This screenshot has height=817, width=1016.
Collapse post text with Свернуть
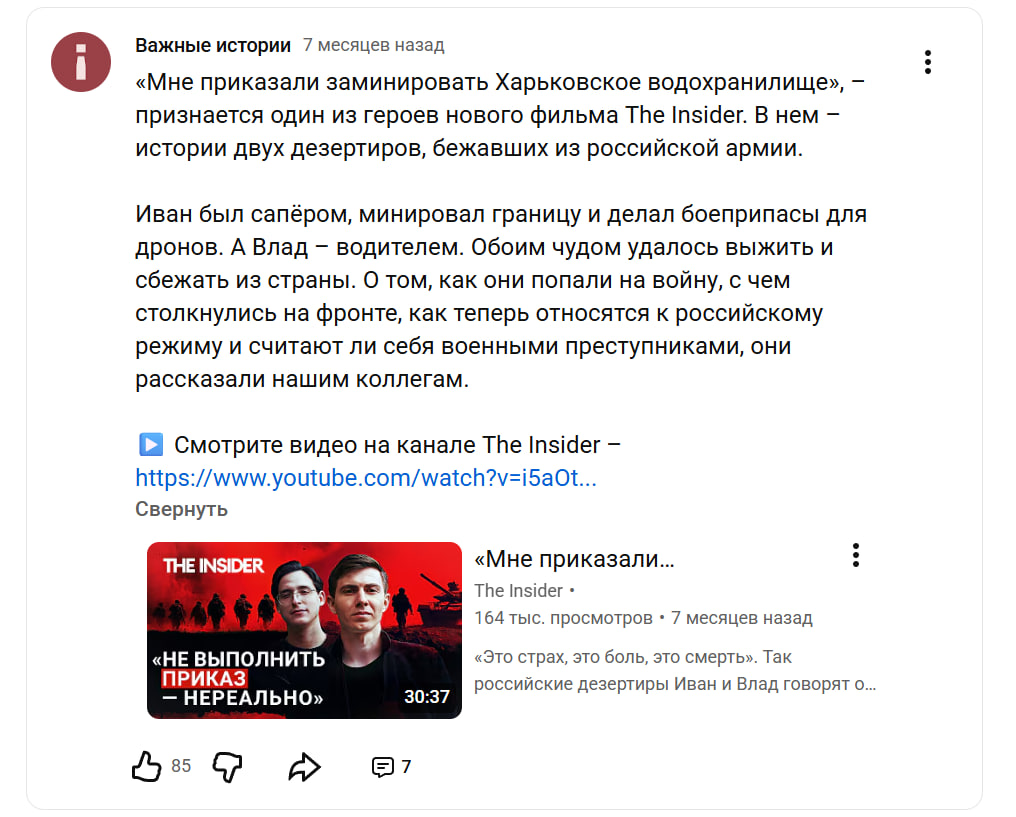click(181, 509)
